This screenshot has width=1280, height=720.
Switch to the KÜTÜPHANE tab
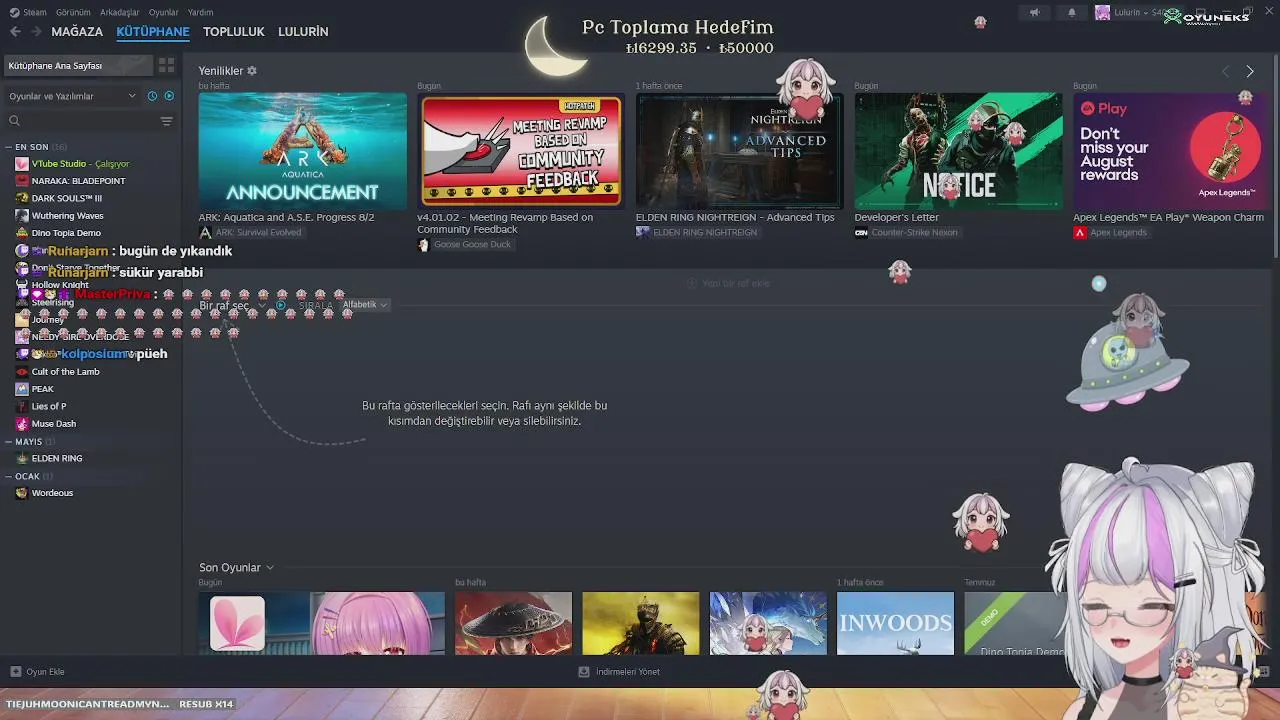[x=153, y=32]
